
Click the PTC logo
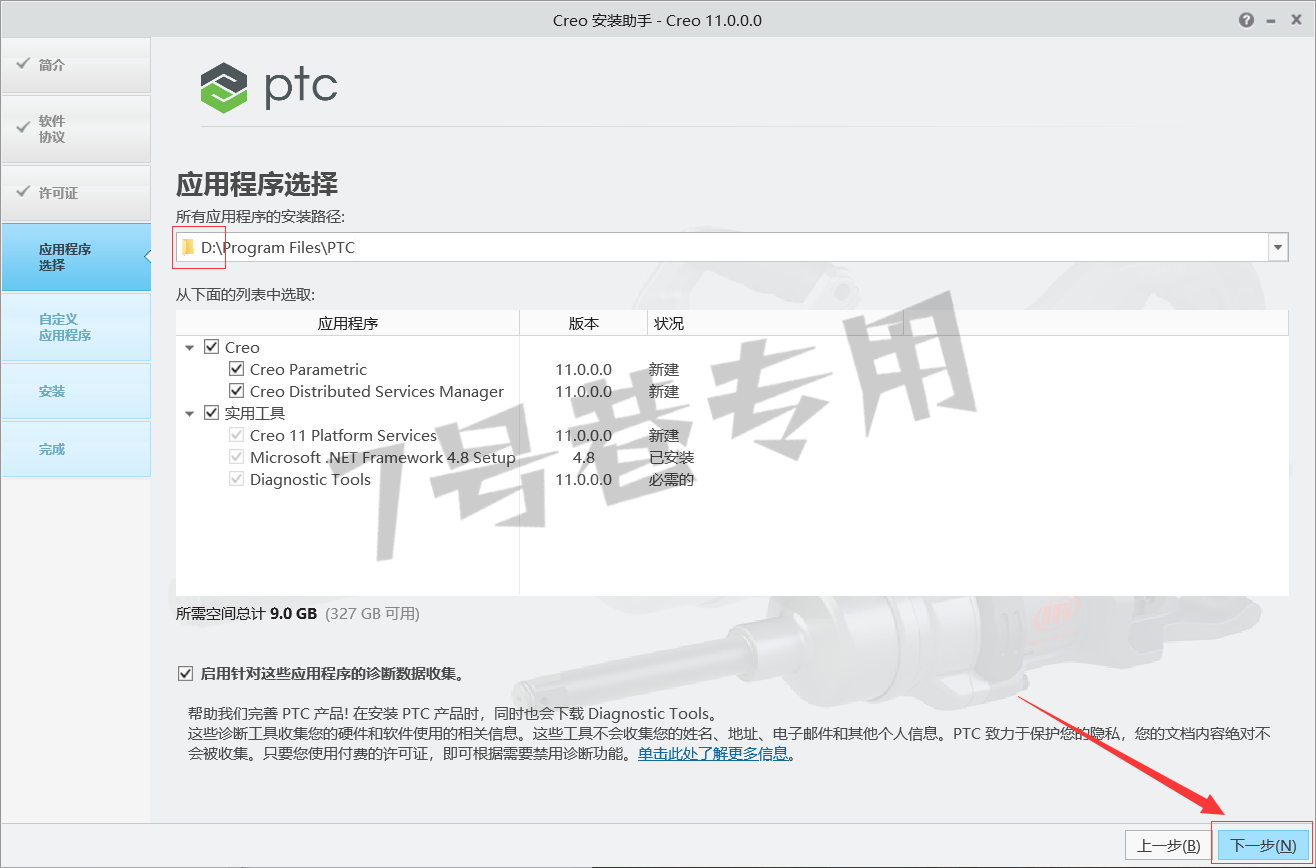tap(268, 87)
